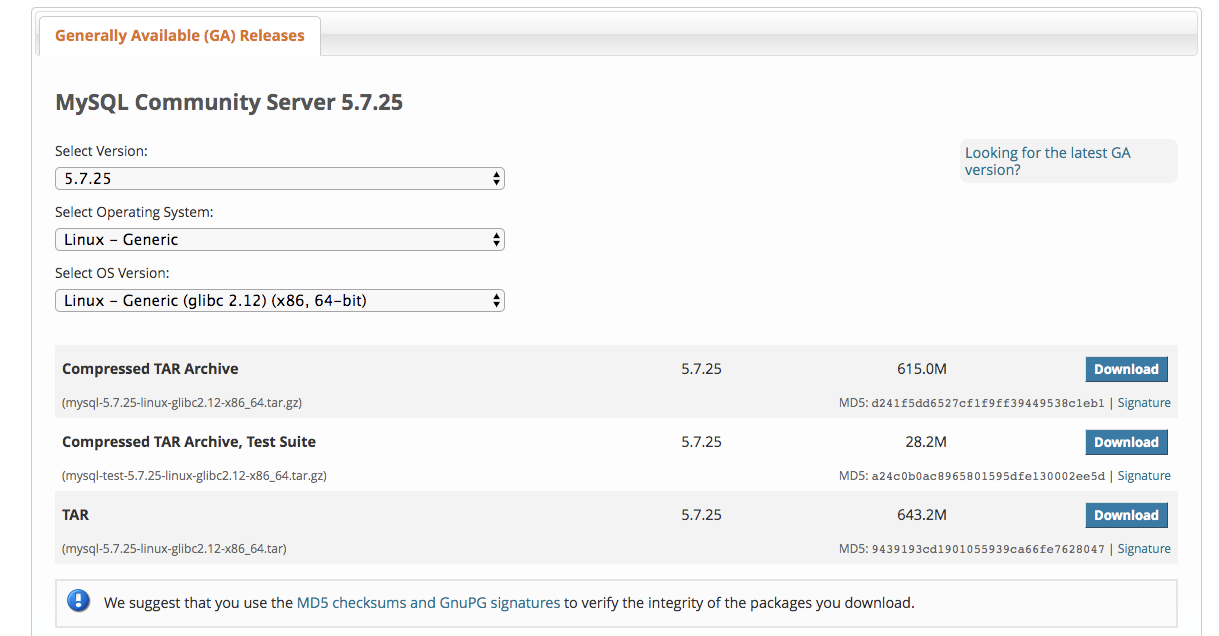The width and height of the screenshot is (1219, 636).
Task: Open the Select Operating System dropdown
Action: tap(280, 240)
